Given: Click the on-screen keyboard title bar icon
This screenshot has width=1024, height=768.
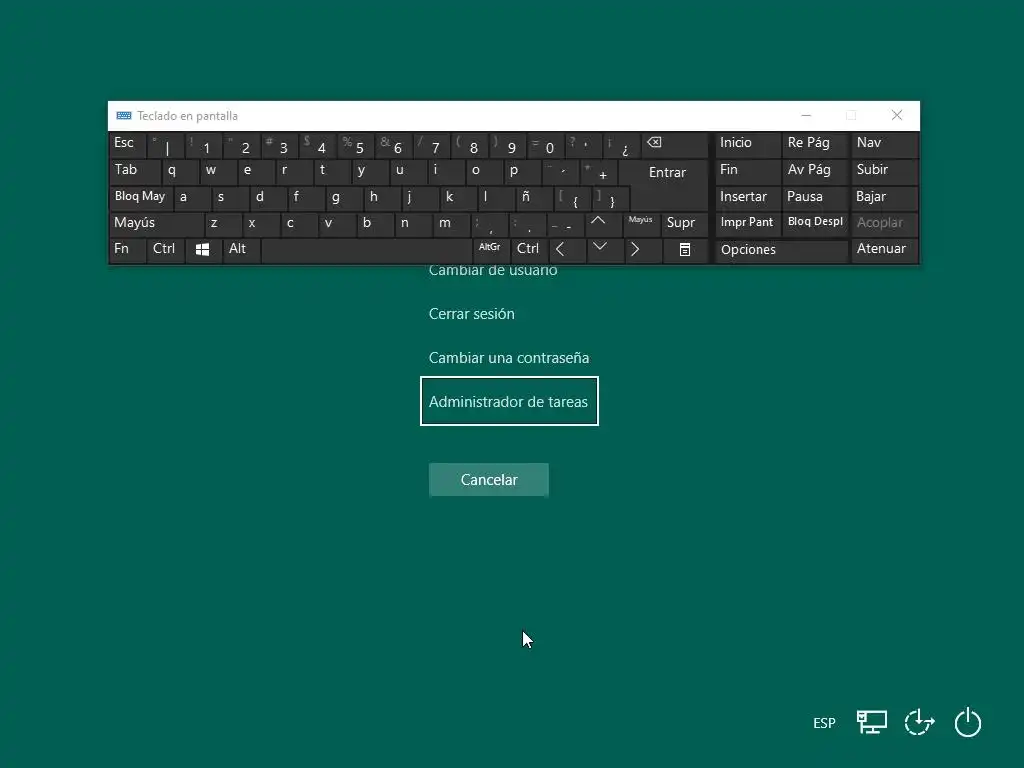Looking at the screenshot, I should coord(123,116).
